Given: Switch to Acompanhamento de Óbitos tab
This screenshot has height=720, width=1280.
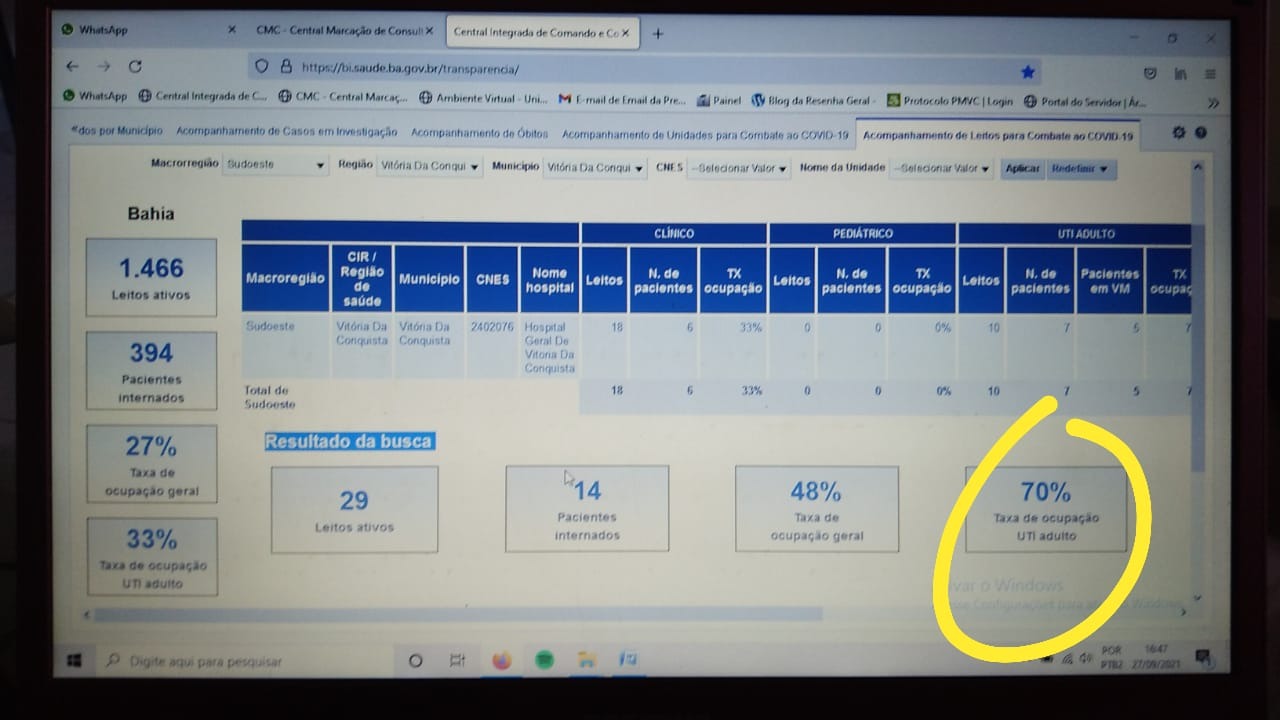Looking at the screenshot, I should [x=479, y=133].
